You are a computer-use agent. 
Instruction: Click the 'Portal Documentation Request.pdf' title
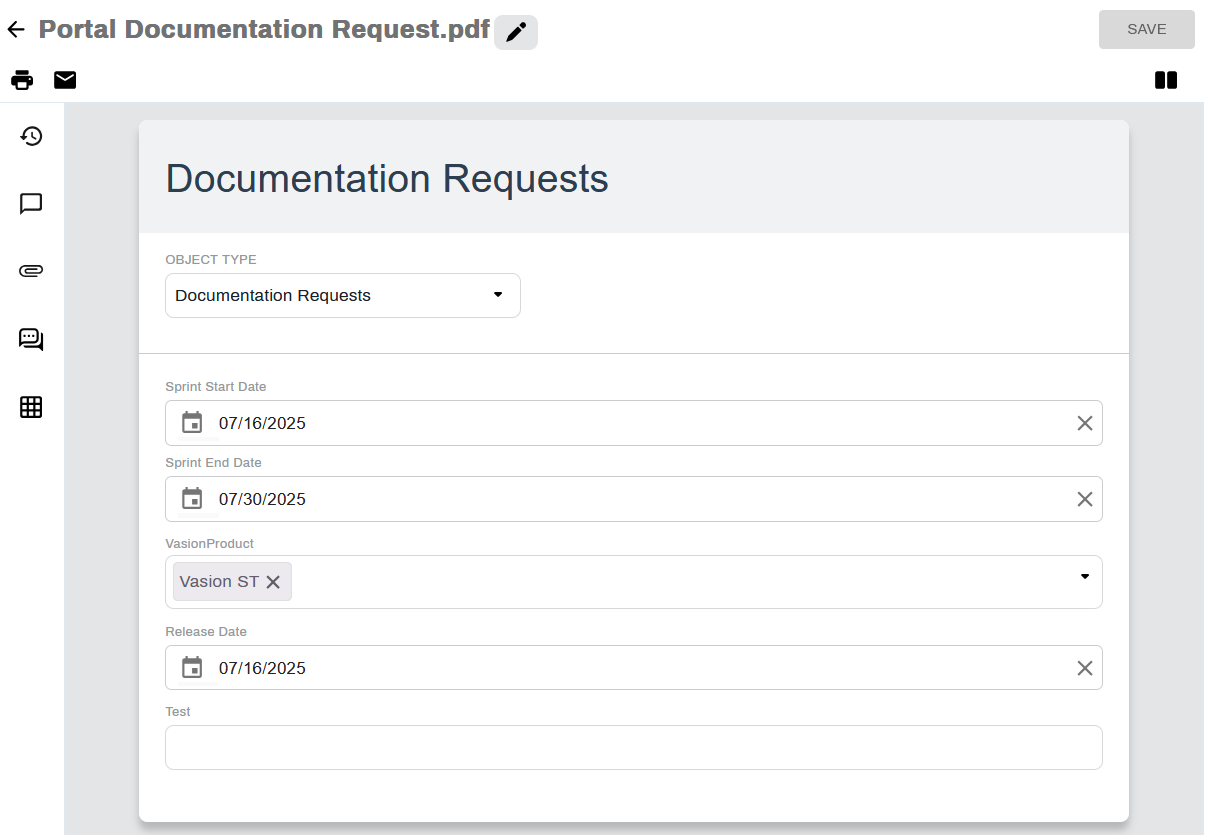pos(264,29)
